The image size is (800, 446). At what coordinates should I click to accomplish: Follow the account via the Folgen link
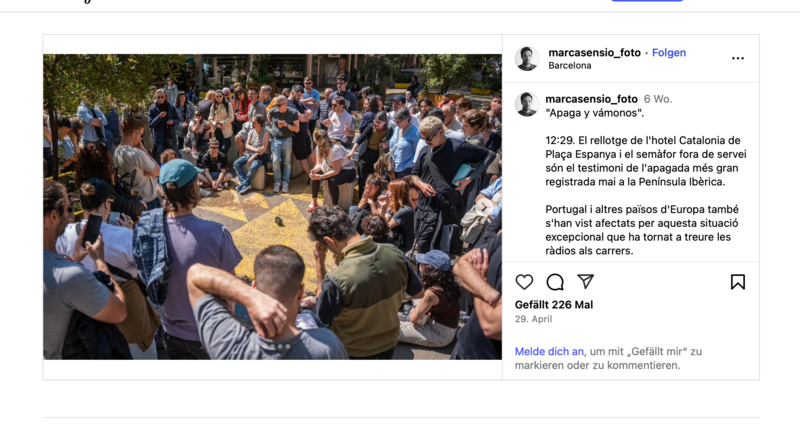pyautogui.click(x=669, y=53)
